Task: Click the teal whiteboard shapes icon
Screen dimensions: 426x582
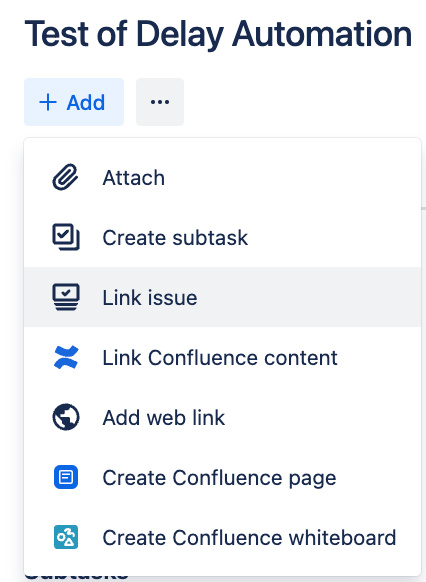Action: point(66,537)
